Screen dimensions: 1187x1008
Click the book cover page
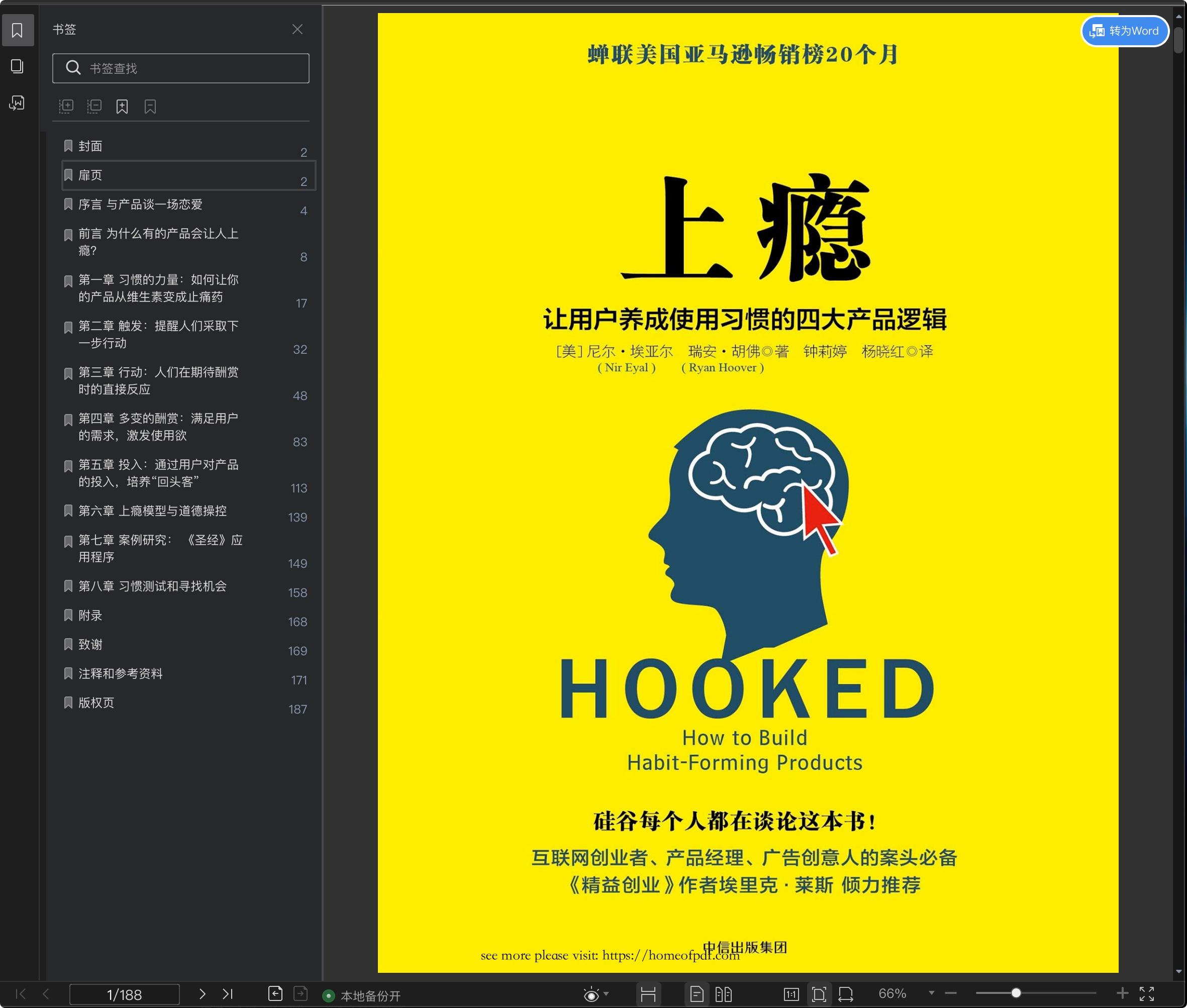(747, 492)
